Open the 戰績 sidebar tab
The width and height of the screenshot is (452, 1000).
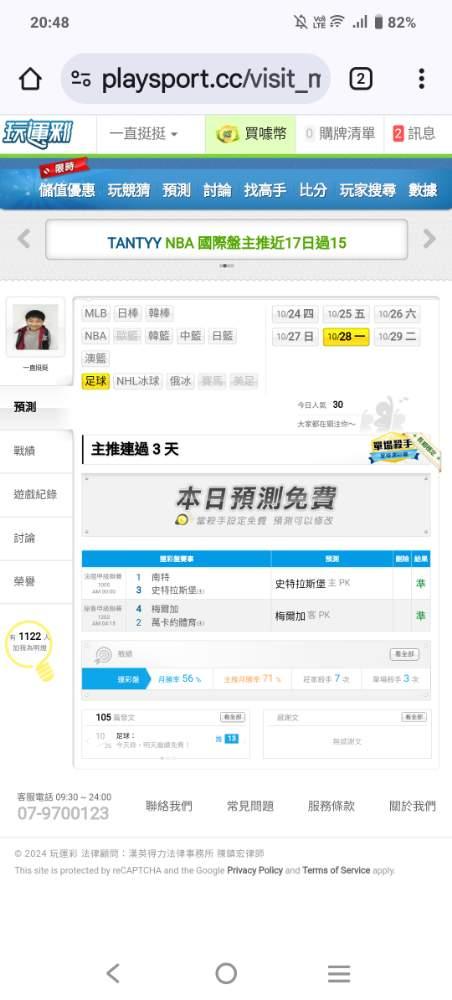(x=25, y=451)
